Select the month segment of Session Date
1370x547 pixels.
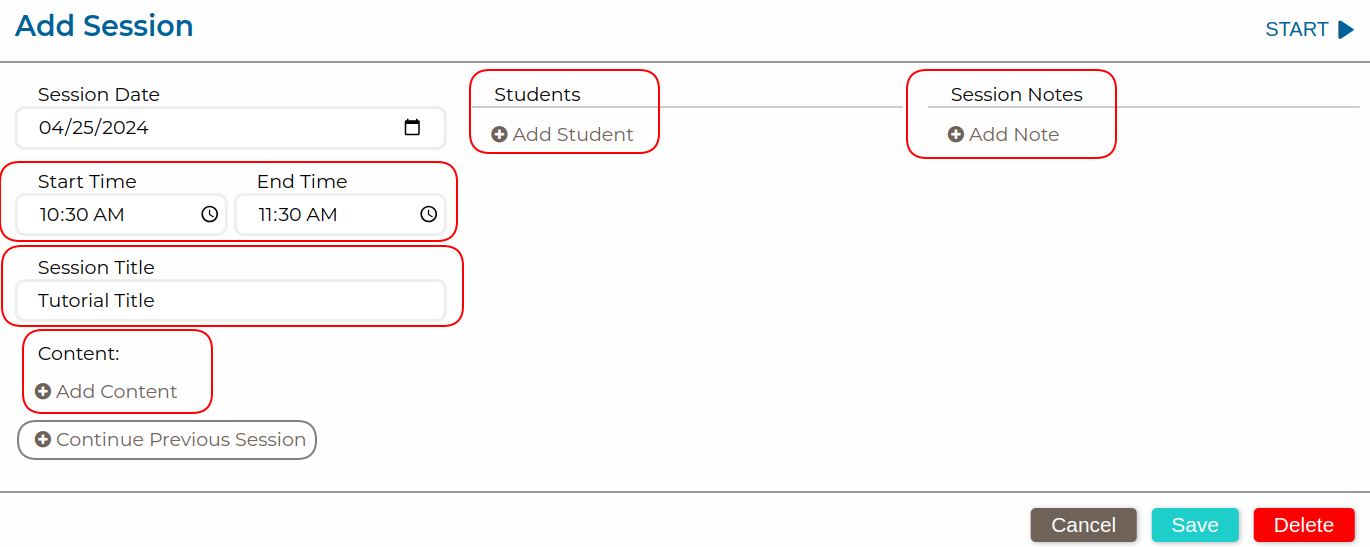coord(49,128)
